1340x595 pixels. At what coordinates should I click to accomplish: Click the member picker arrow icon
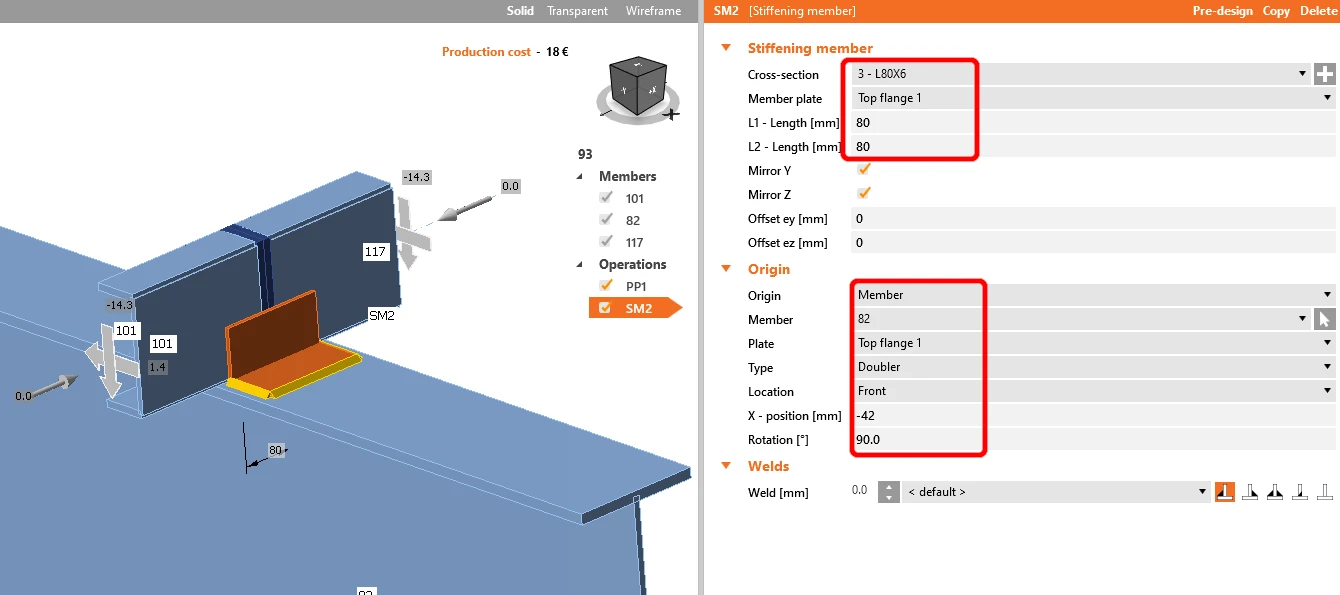click(x=1324, y=319)
